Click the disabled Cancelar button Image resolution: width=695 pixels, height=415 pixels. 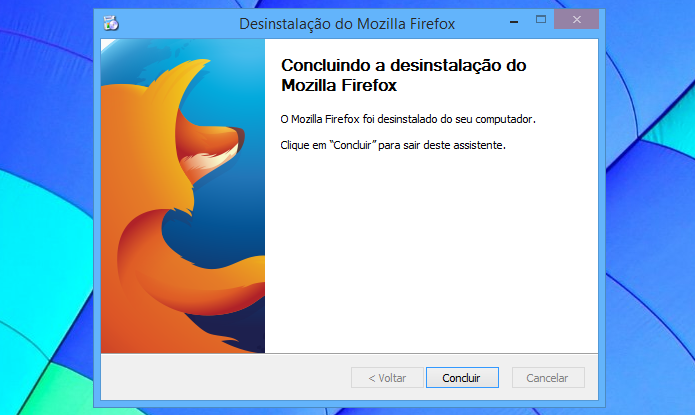point(548,378)
